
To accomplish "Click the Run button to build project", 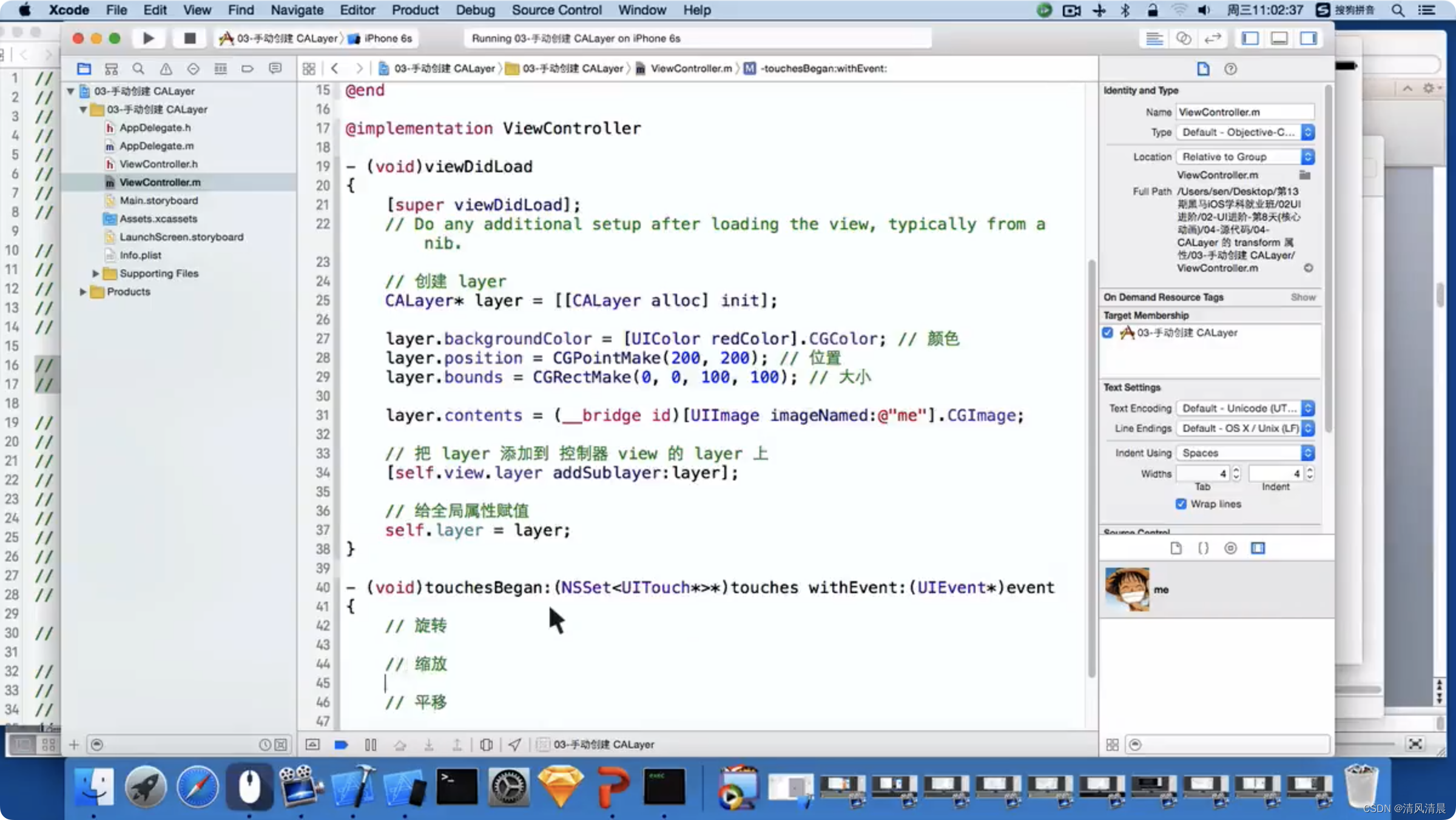I will (x=147, y=38).
